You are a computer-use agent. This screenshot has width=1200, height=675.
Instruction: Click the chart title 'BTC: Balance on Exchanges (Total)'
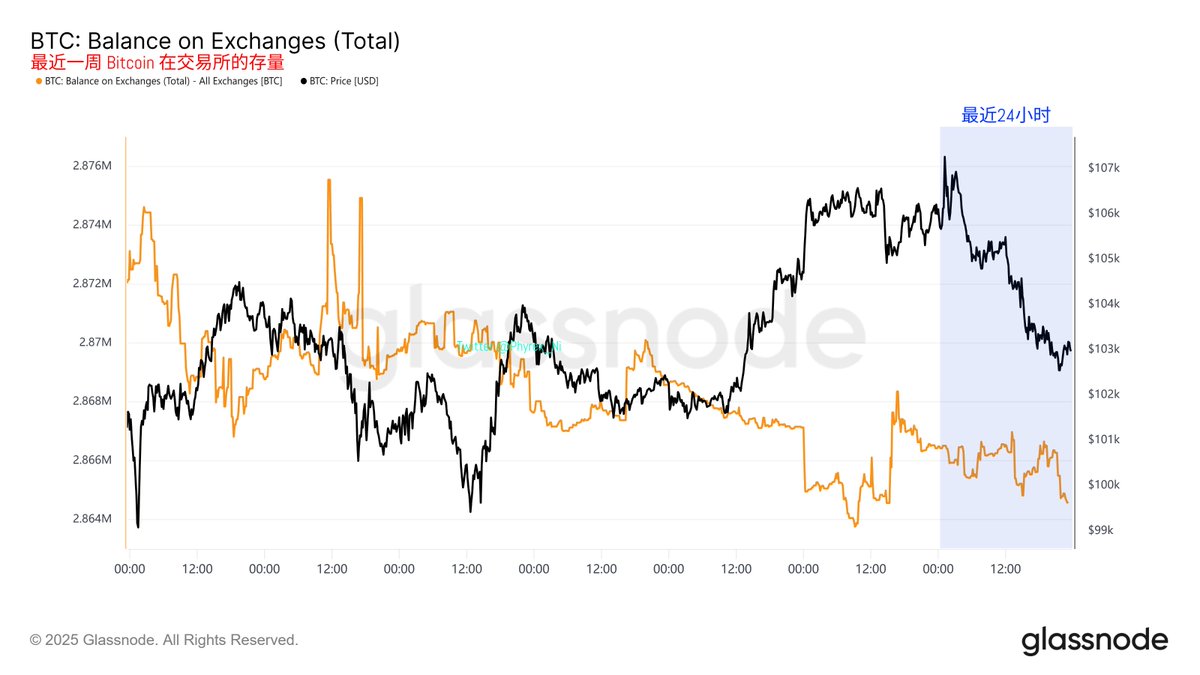(215, 41)
